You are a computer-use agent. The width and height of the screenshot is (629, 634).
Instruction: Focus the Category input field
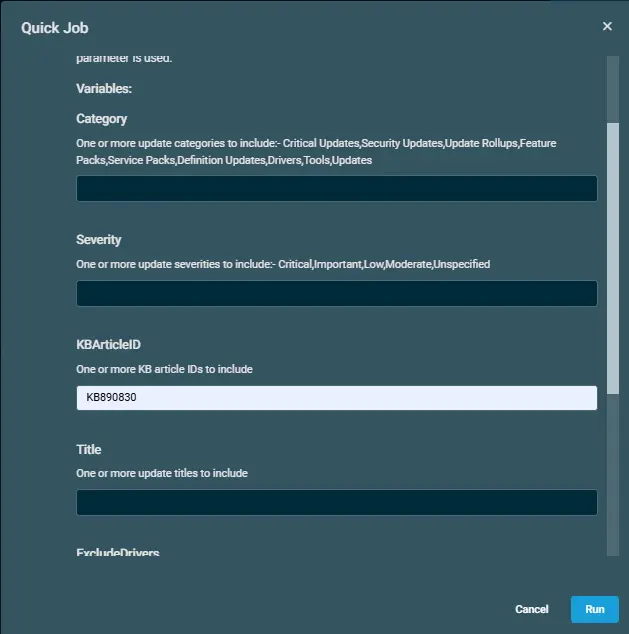(337, 188)
